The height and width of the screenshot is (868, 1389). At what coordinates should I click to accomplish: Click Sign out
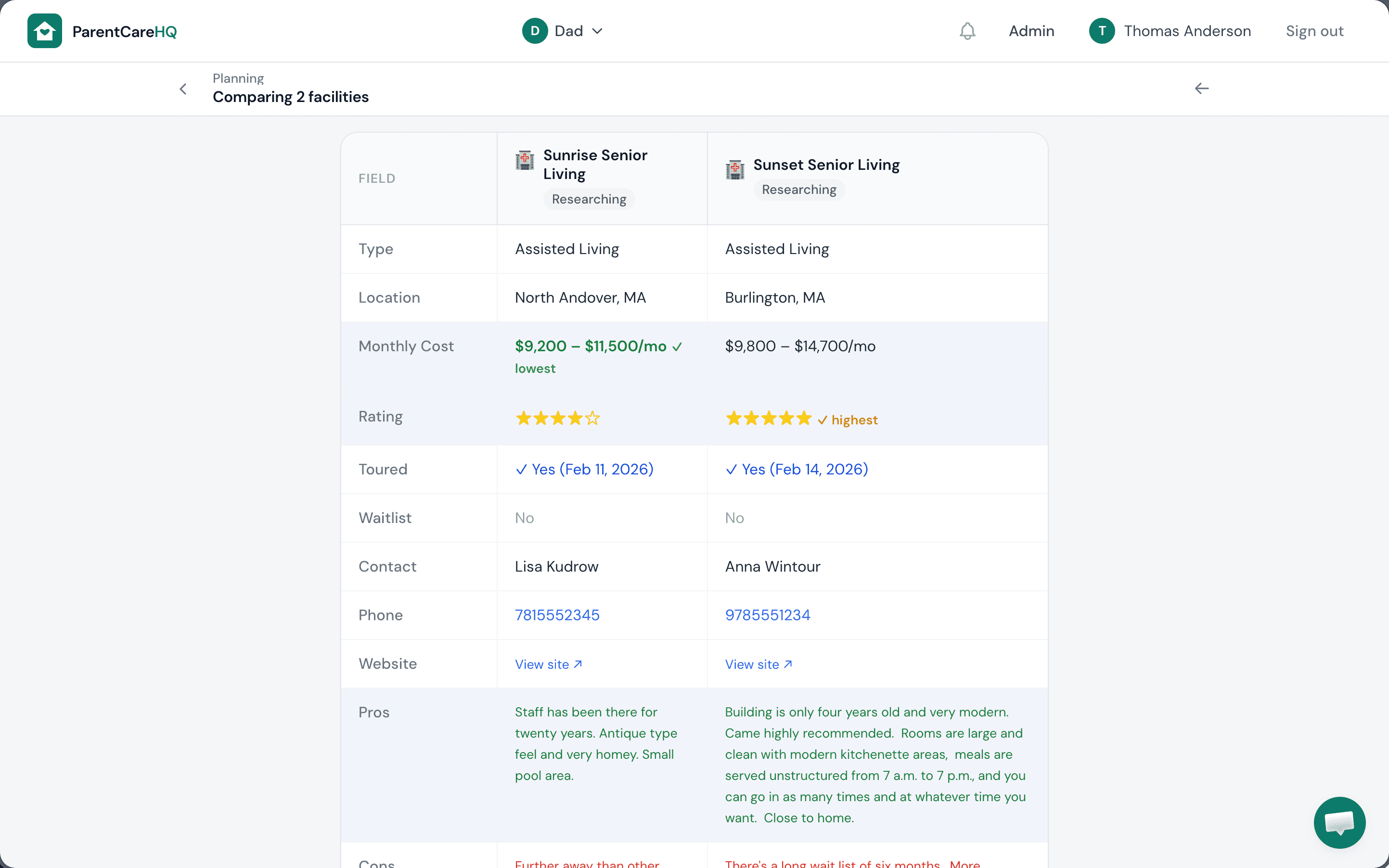coord(1314,31)
